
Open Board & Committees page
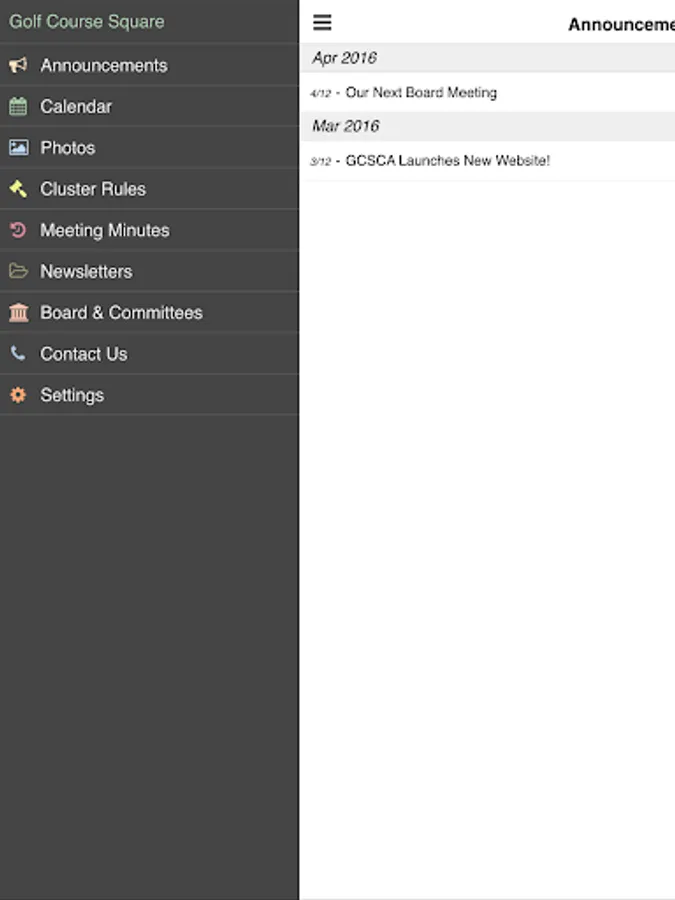point(149,312)
